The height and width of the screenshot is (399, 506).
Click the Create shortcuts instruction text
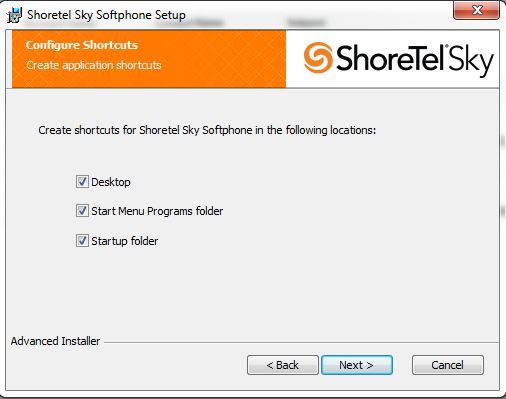click(207, 130)
